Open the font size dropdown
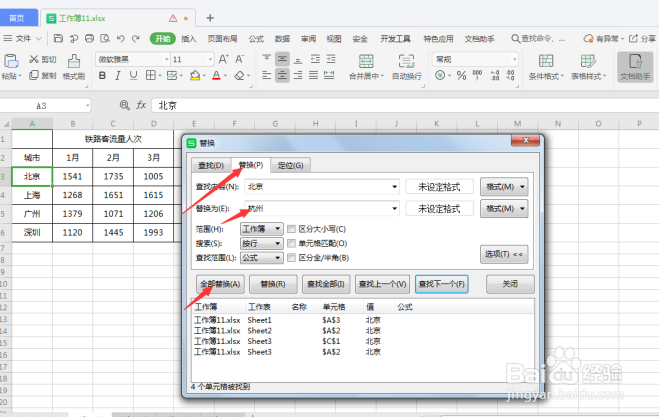This screenshot has width=659, height=417. click(x=210, y=59)
